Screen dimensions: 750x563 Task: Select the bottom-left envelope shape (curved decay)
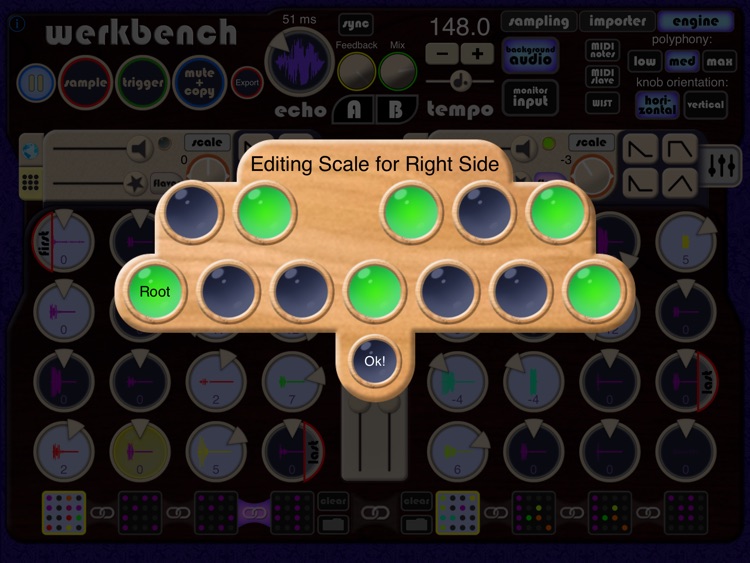click(x=640, y=183)
